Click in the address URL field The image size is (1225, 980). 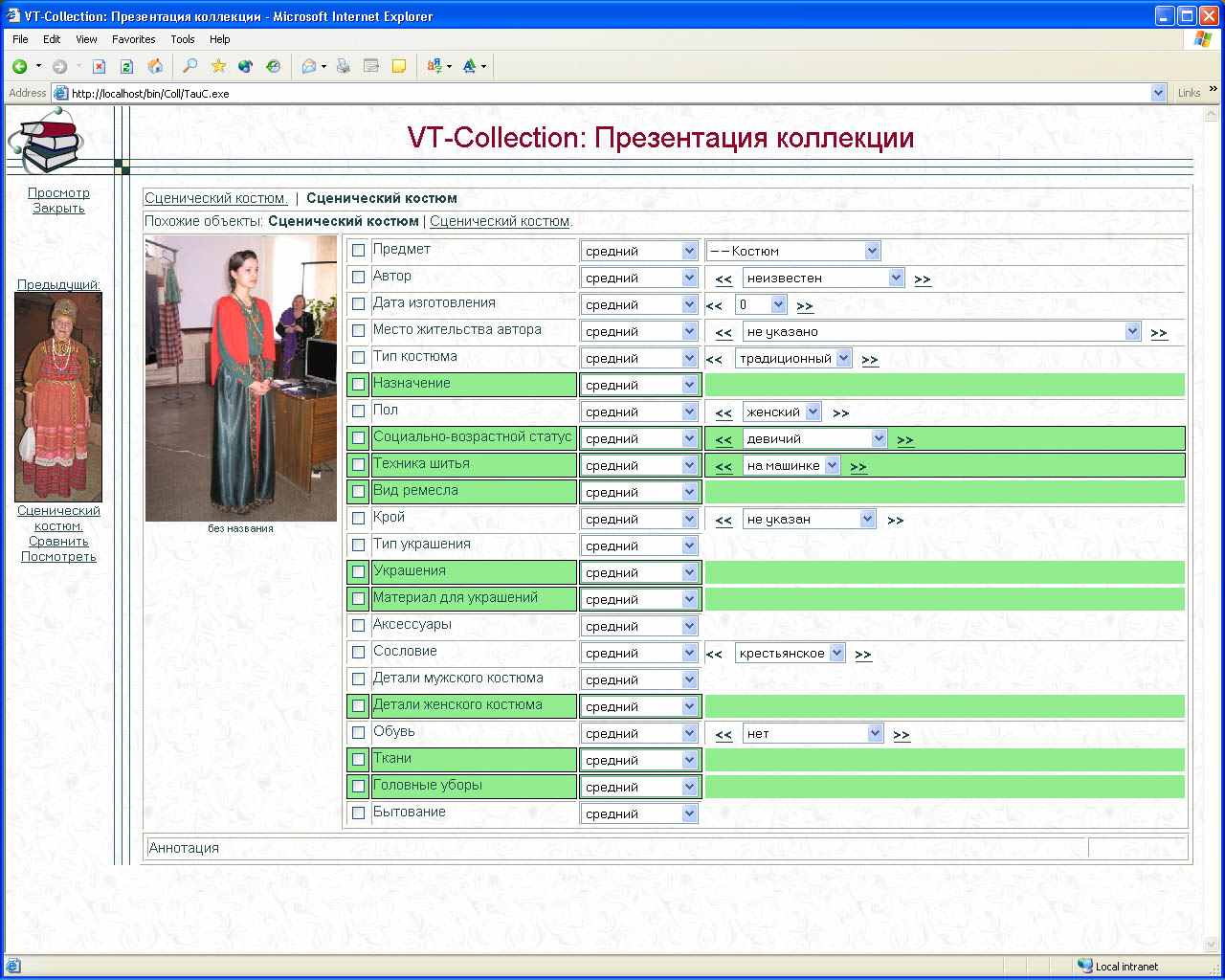point(609,94)
